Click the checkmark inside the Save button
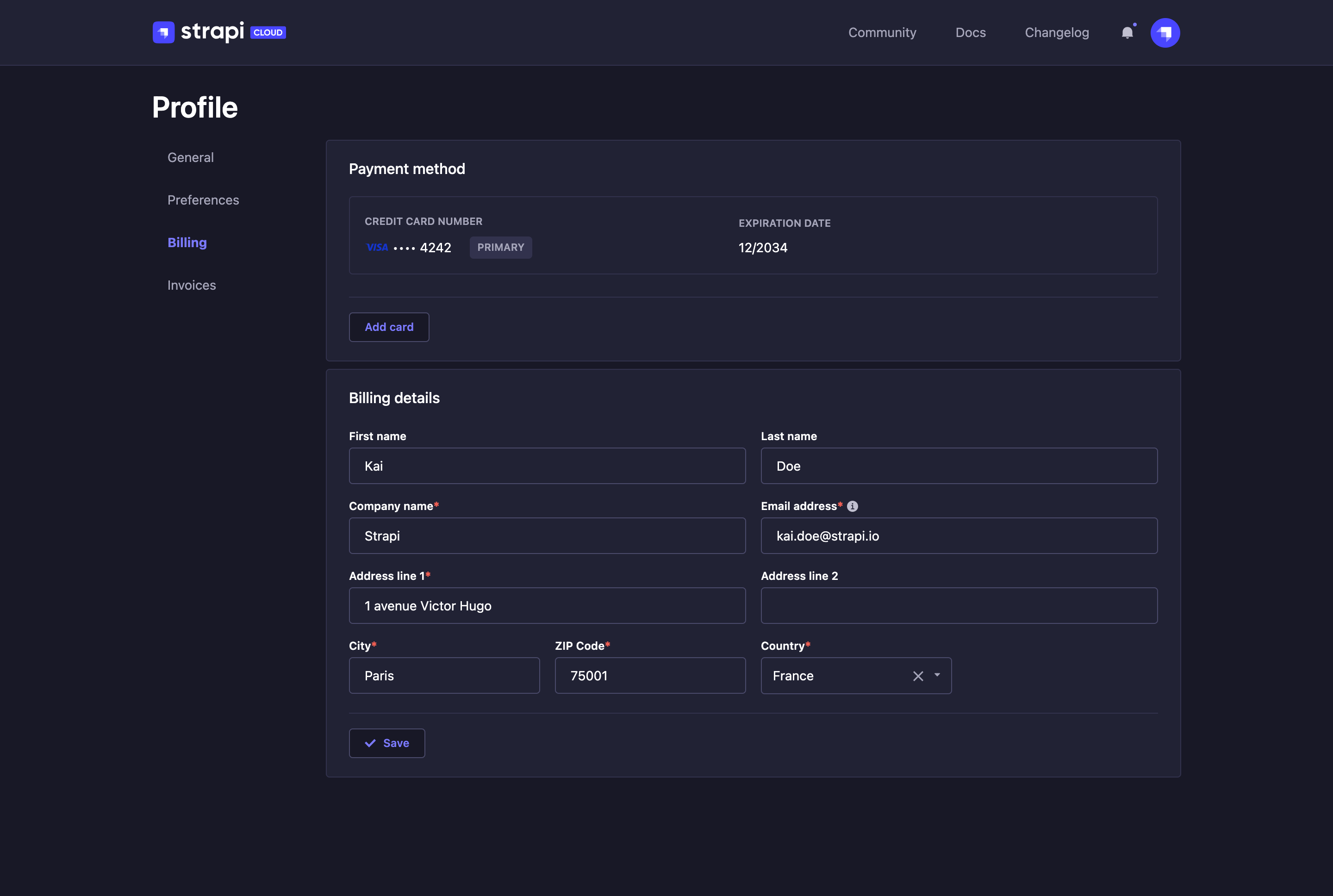This screenshot has width=1333, height=896. click(371, 743)
